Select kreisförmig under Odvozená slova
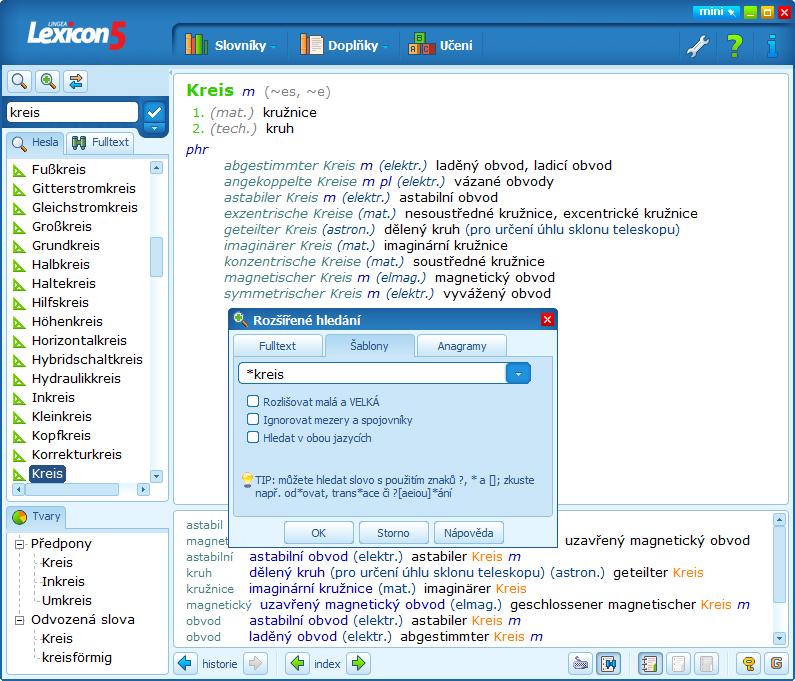The image size is (795, 681). click(77, 657)
